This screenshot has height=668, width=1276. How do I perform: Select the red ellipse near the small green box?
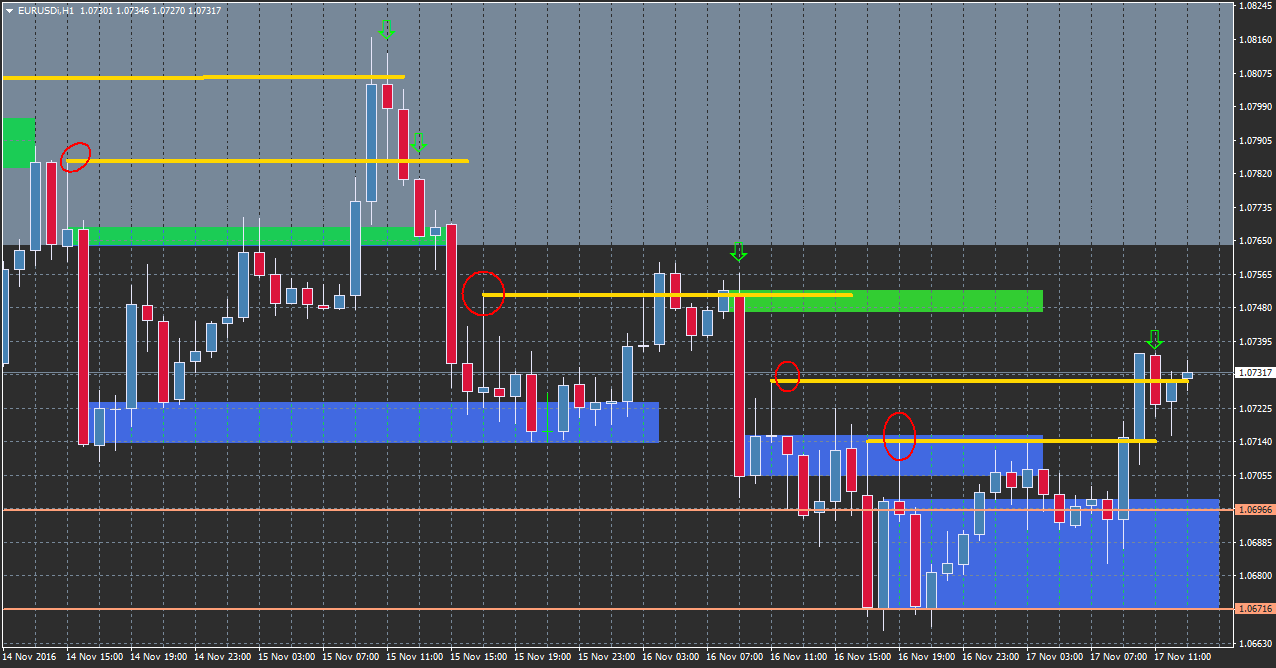(x=76, y=156)
